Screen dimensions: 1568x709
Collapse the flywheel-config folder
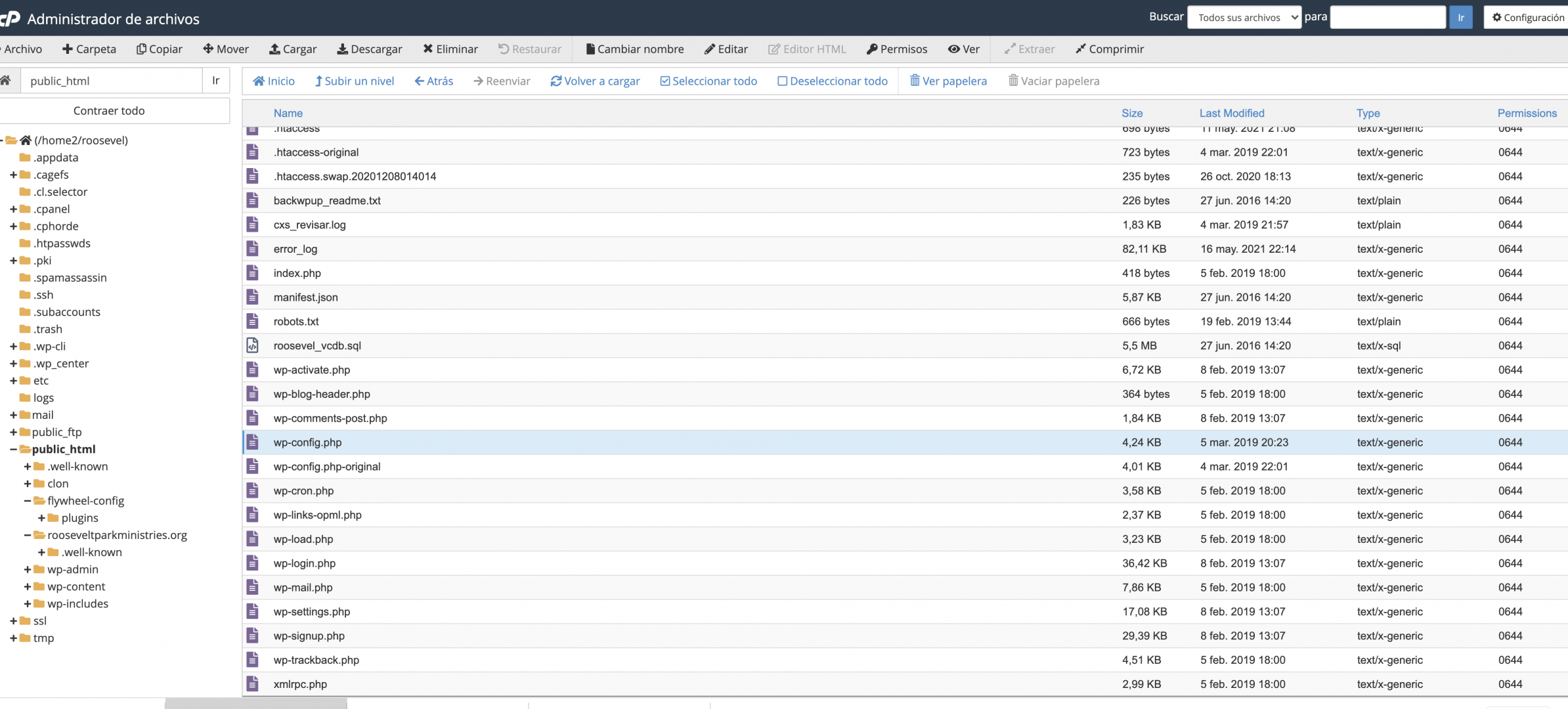27,500
